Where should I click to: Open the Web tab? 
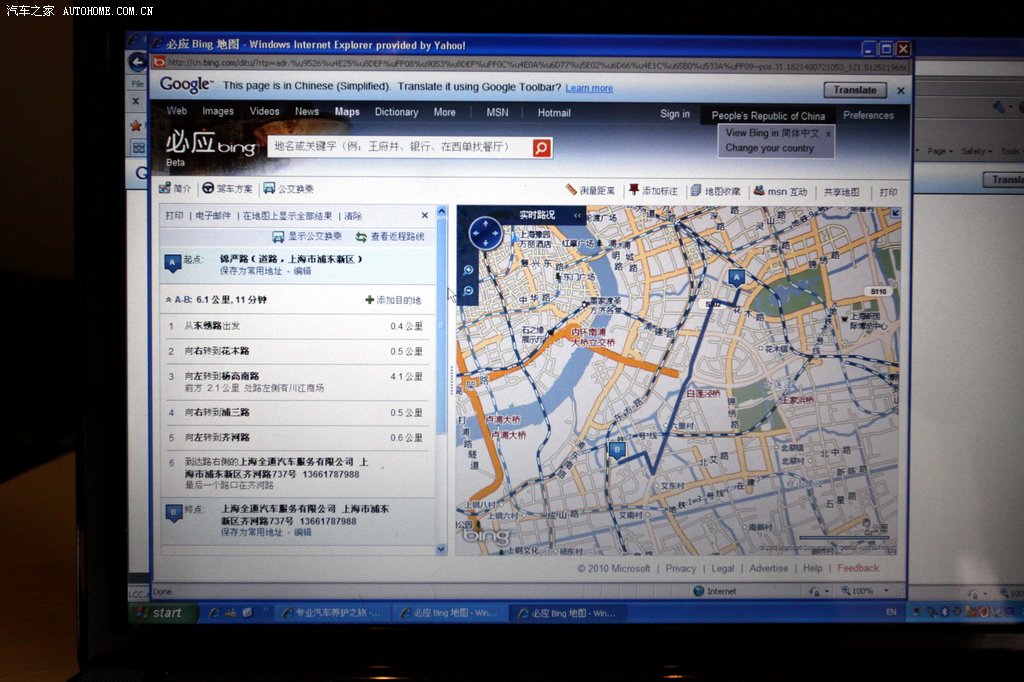[x=176, y=111]
